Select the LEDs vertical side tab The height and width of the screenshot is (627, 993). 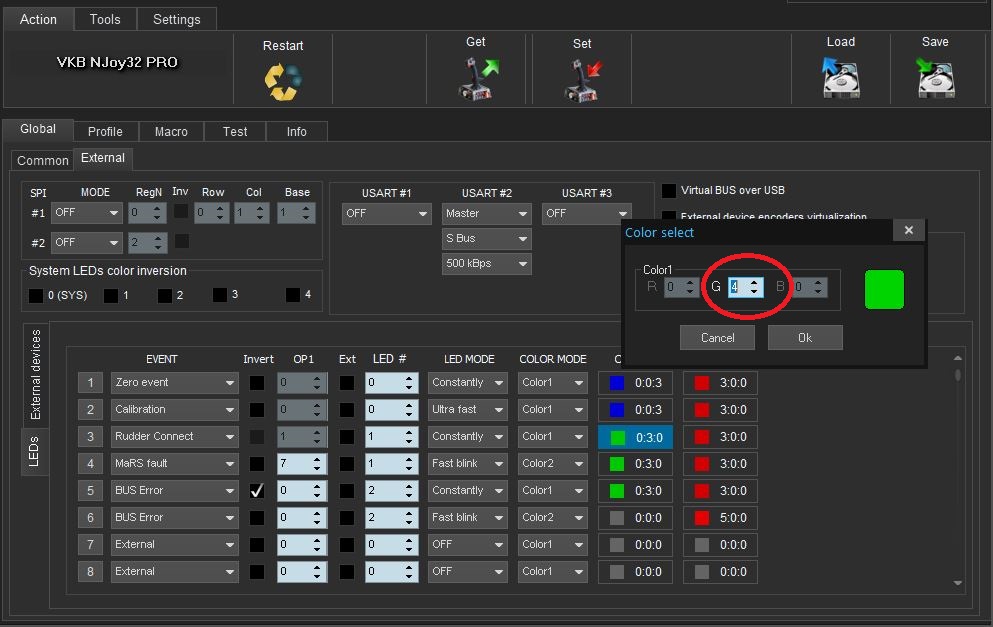point(34,451)
